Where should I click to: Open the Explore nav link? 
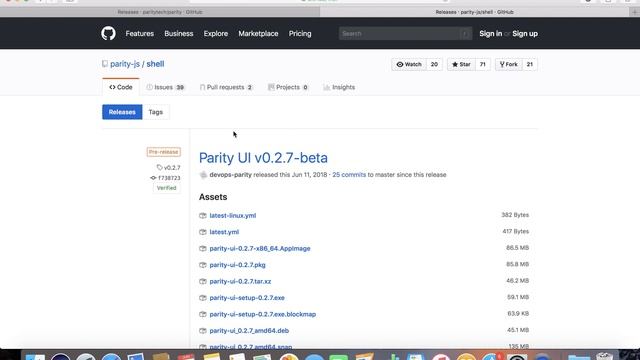[216, 33]
